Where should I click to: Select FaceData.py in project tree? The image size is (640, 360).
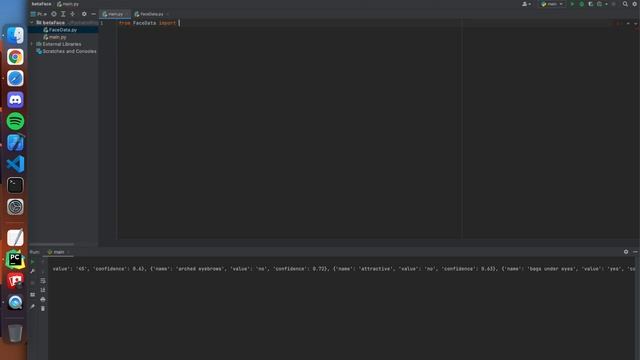[63, 30]
